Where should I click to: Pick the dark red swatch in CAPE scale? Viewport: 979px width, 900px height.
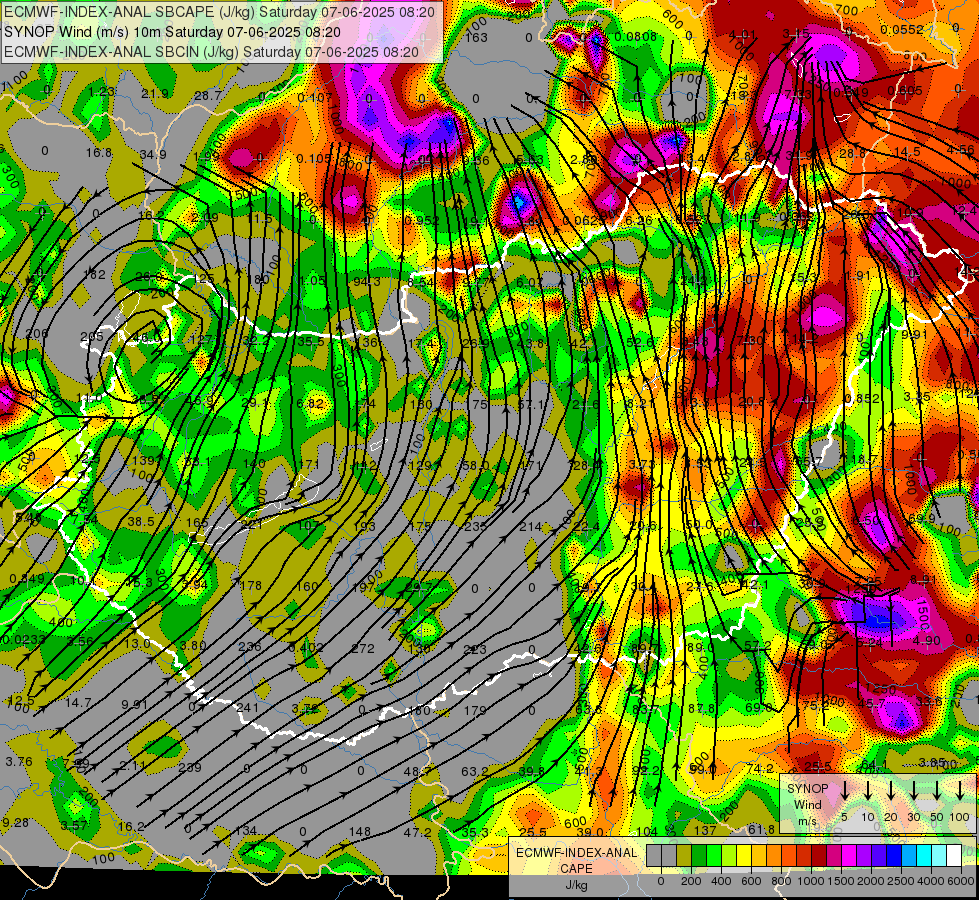pos(819,855)
